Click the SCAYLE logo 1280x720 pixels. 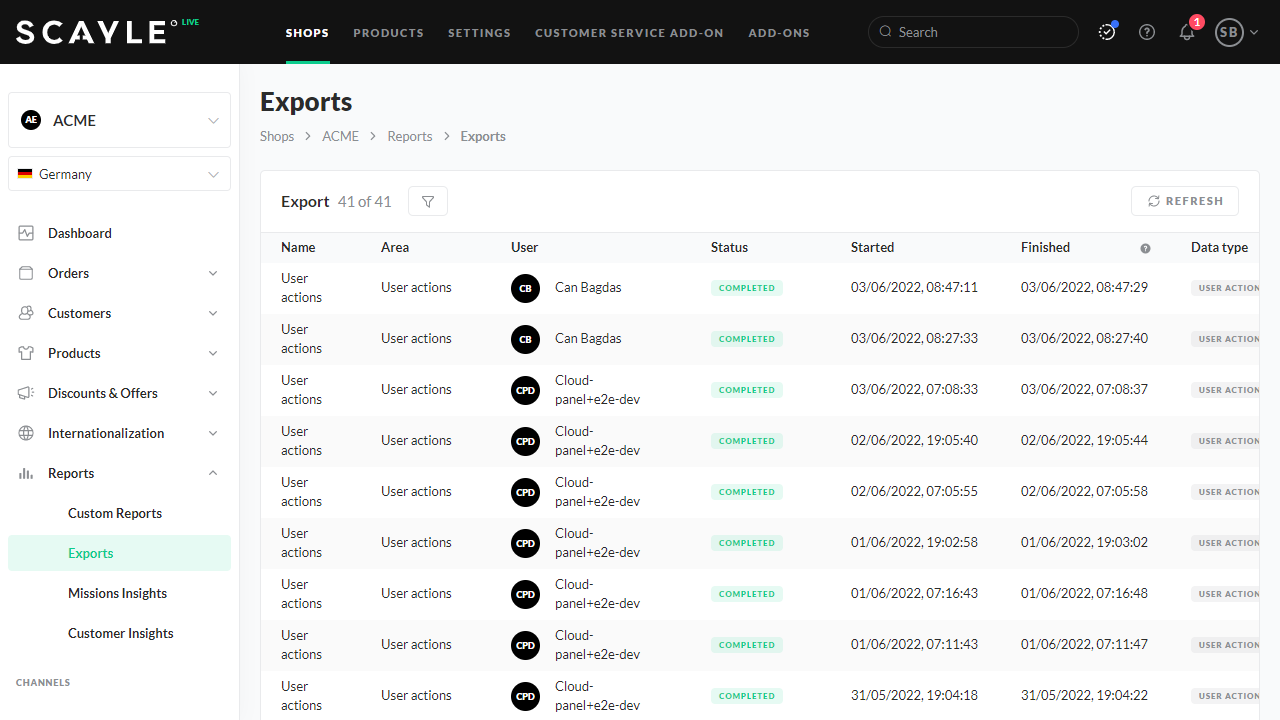pos(92,32)
